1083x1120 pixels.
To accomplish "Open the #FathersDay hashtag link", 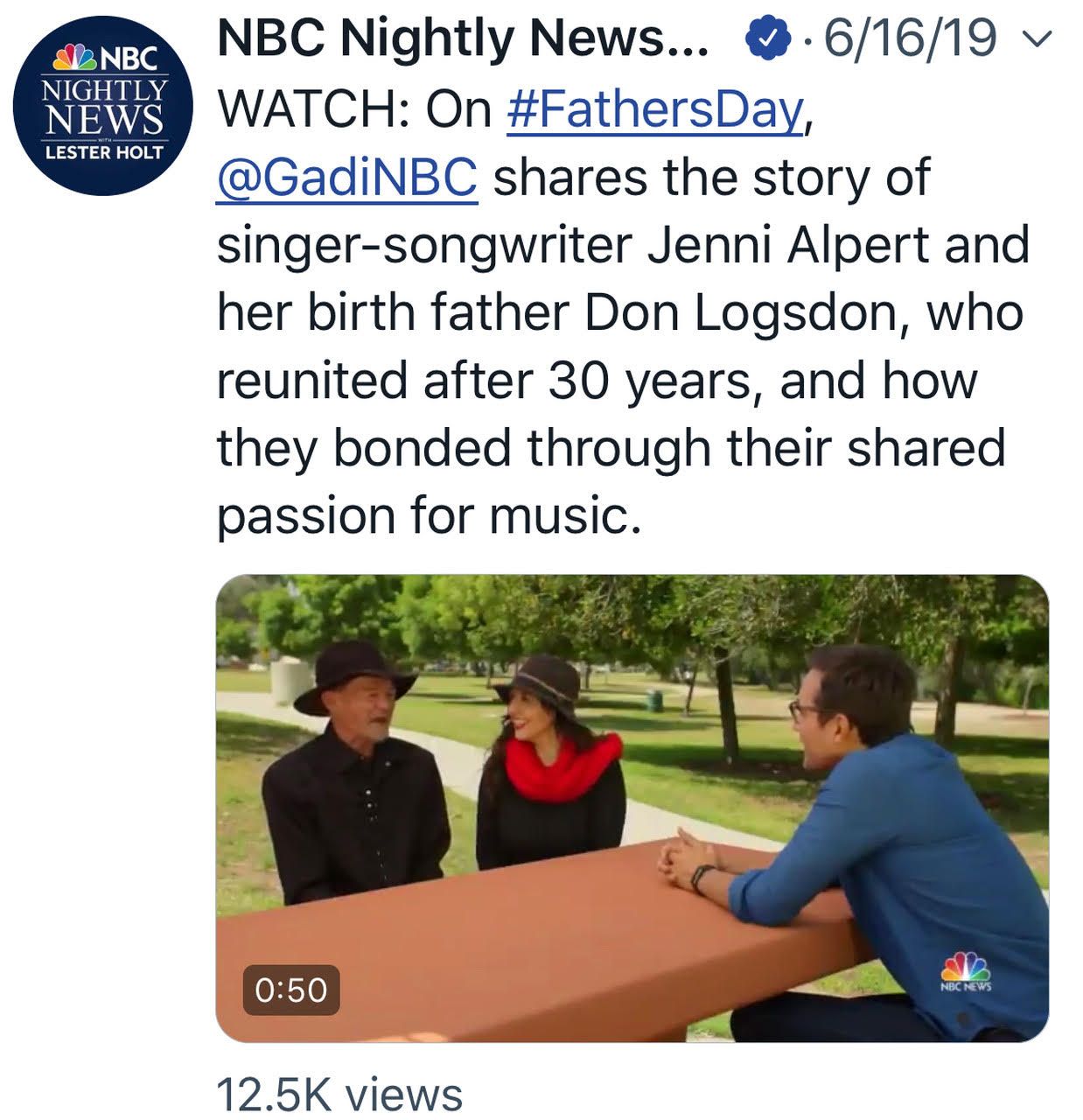I will [x=654, y=109].
